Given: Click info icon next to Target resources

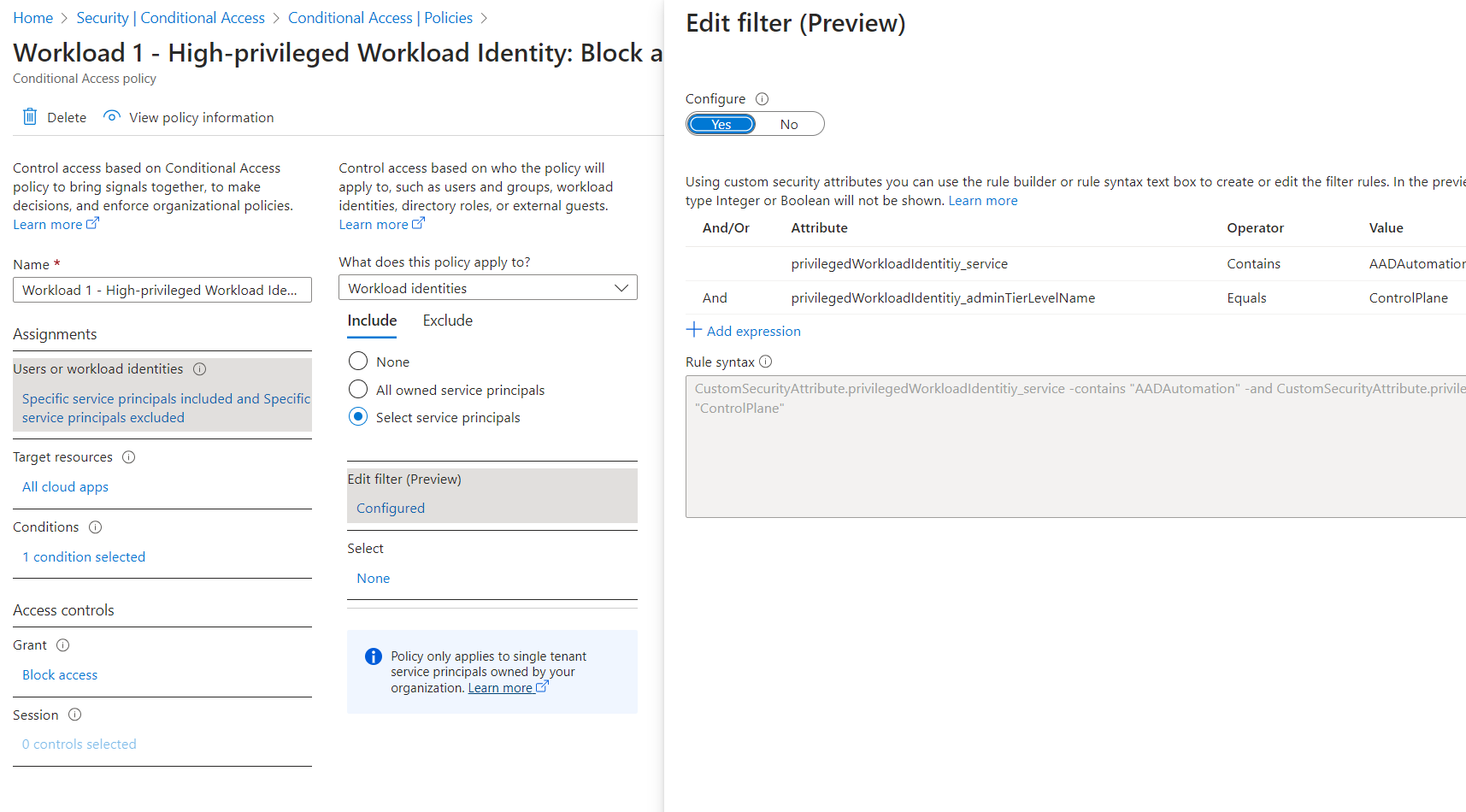Looking at the screenshot, I should tap(129, 457).
